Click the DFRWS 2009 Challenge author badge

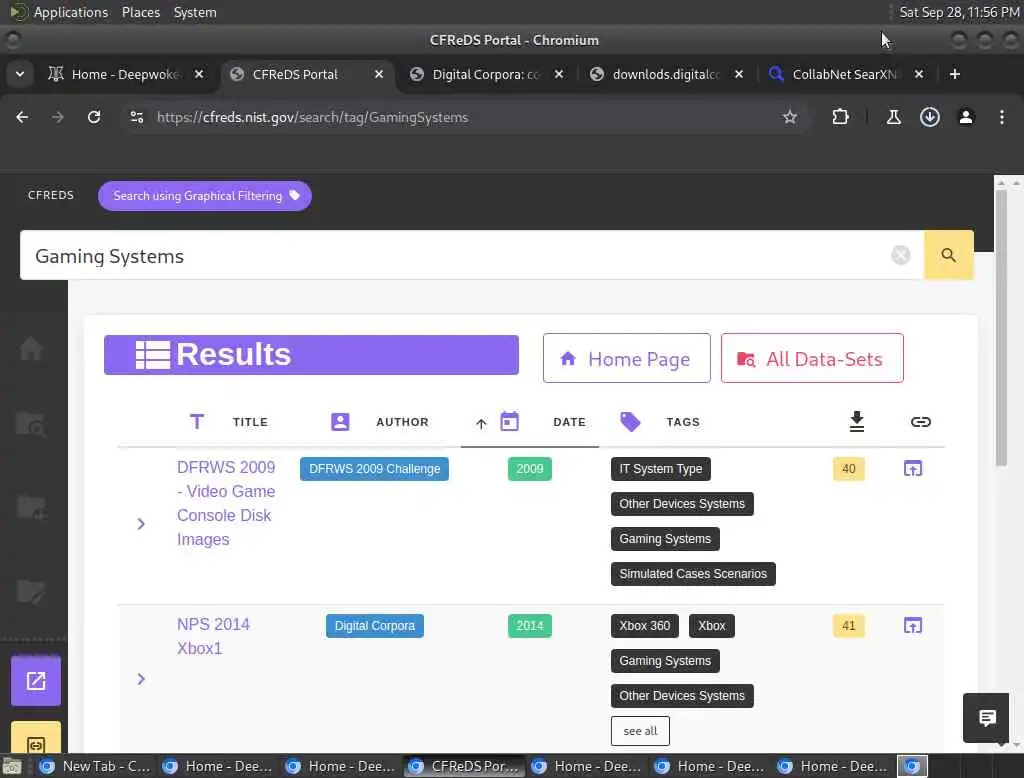click(x=374, y=469)
